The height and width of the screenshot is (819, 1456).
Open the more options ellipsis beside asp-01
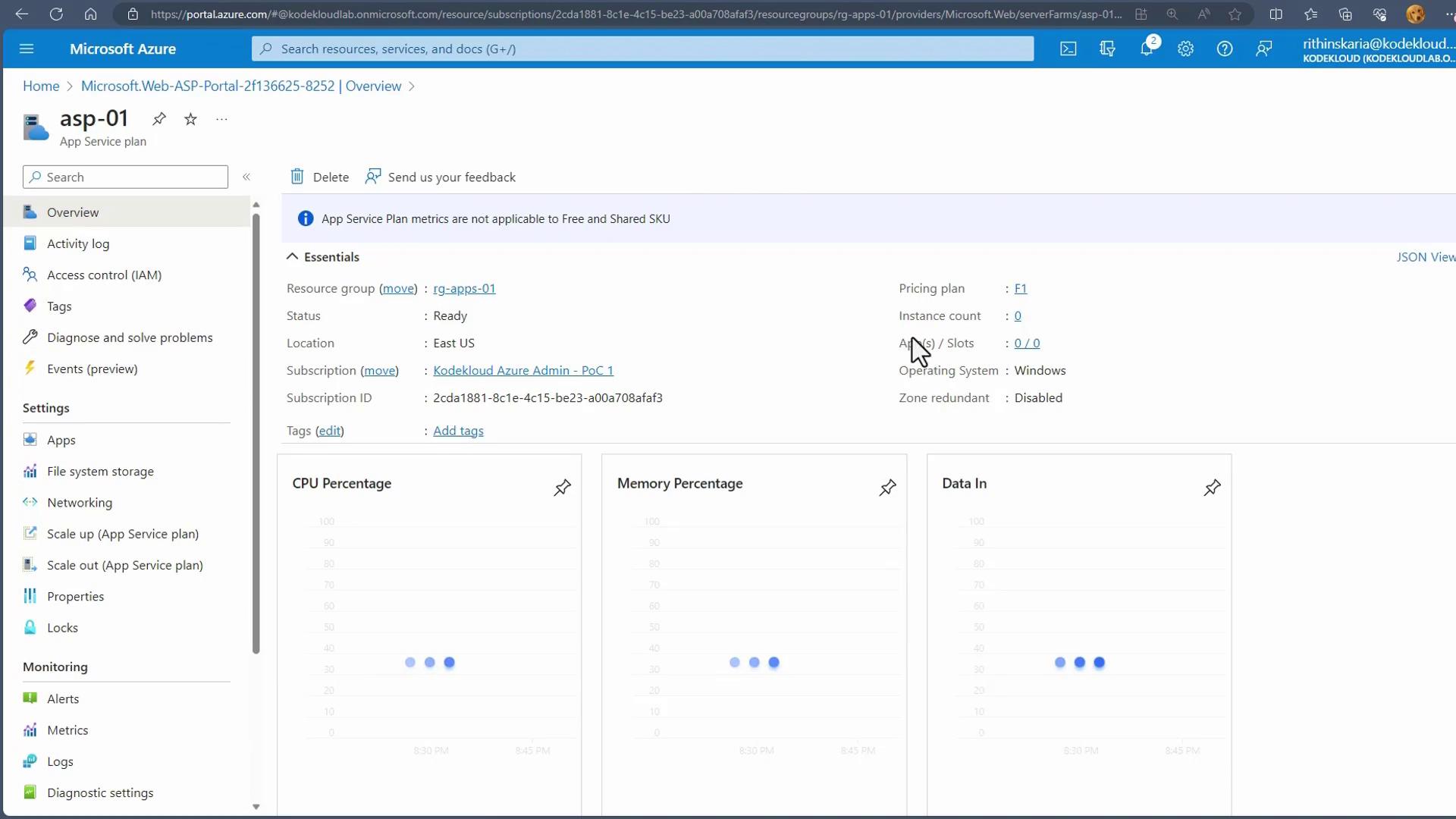221,119
